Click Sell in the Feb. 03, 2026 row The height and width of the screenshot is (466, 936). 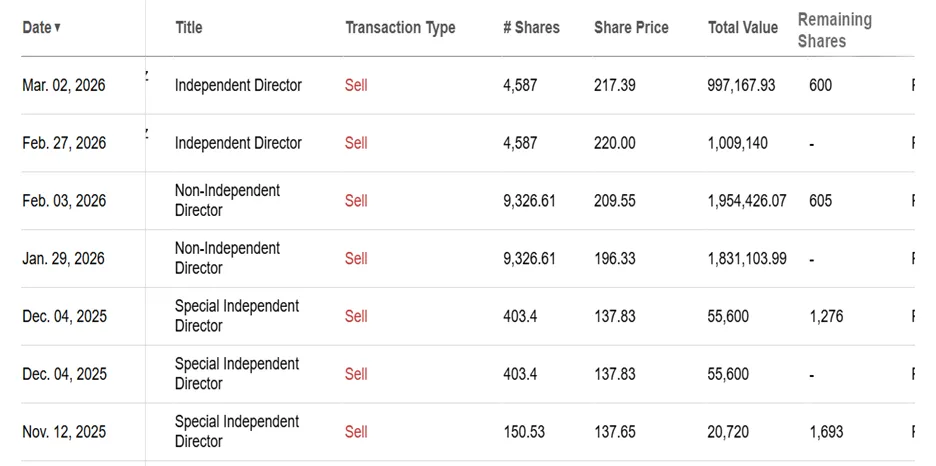pyautogui.click(x=356, y=201)
